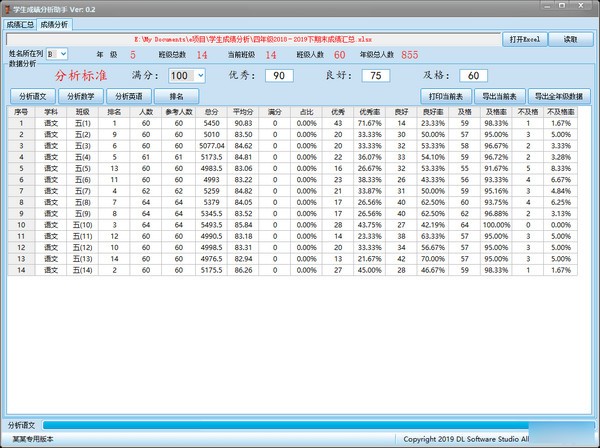Screen dimensions: 600x448
Task: Start the 分析英语 analysis
Action: (x=129, y=95)
